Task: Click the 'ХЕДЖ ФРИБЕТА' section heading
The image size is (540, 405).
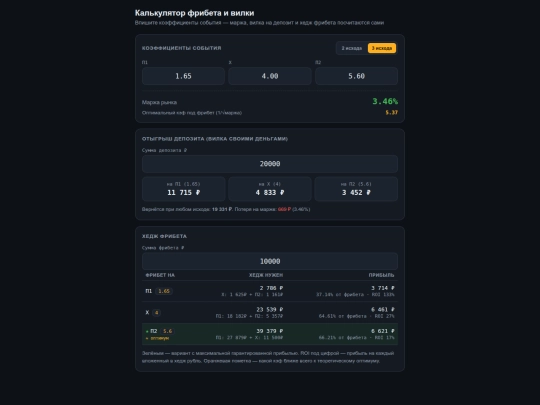Action: point(164,236)
